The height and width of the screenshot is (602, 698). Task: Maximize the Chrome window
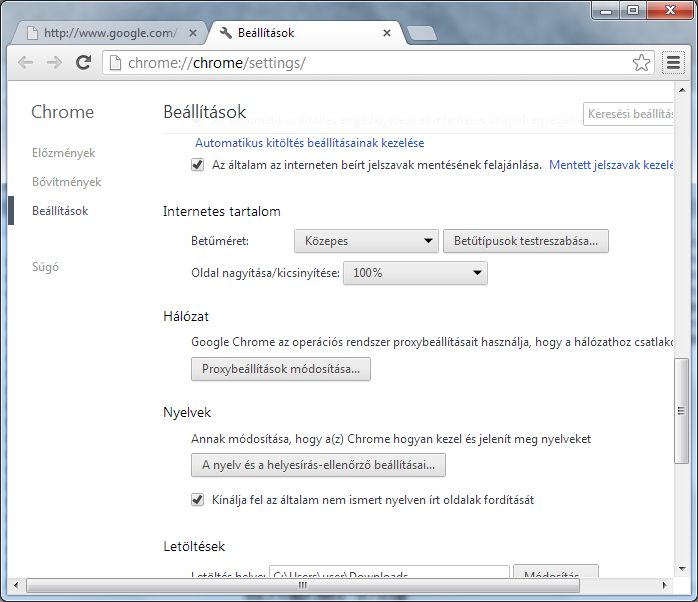point(633,10)
